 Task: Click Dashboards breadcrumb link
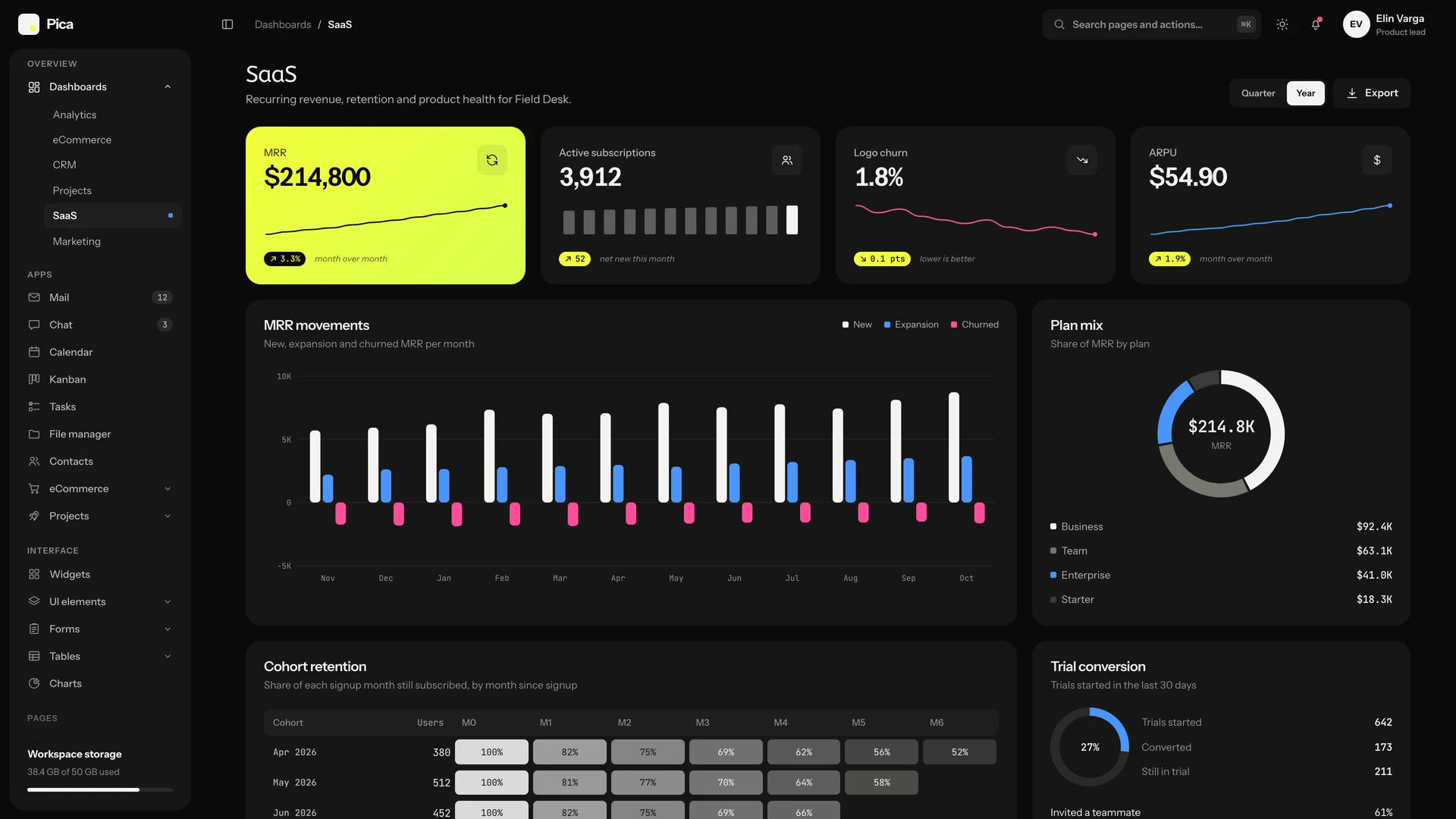[x=283, y=24]
